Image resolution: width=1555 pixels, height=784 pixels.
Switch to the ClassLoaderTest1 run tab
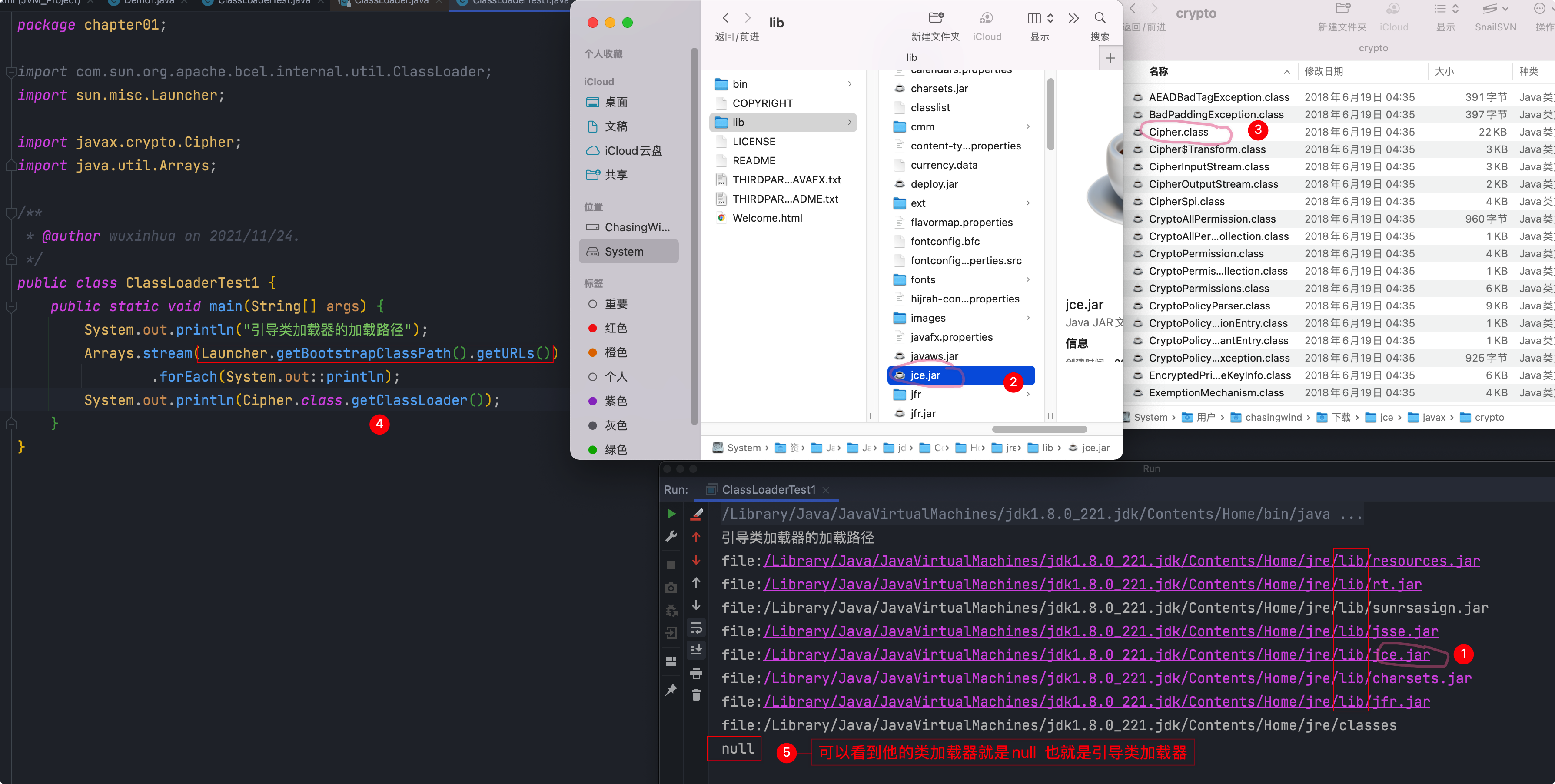click(768, 489)
